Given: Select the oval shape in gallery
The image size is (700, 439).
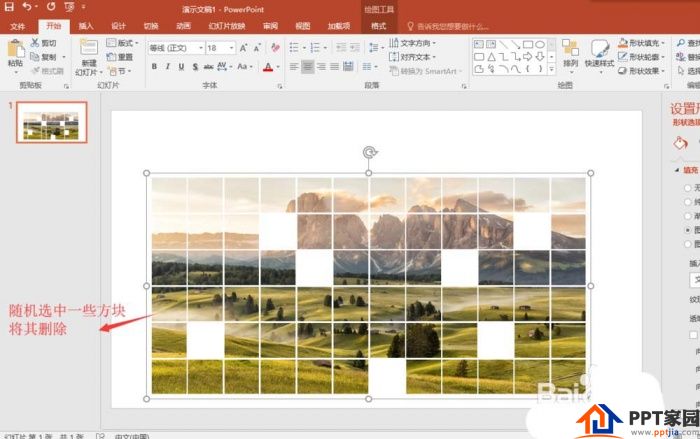Looking at the screenshot, I should click(x=540, y=44).
